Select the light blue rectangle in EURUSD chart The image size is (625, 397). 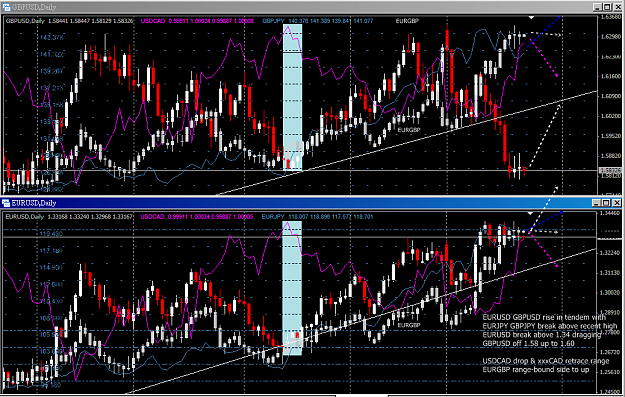[292, 288]
